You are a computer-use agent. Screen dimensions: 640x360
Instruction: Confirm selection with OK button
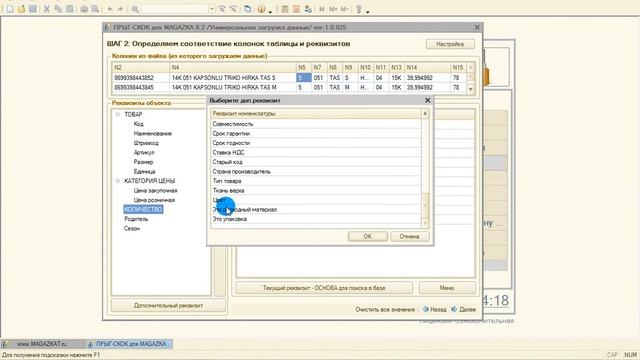pos(368,236)
